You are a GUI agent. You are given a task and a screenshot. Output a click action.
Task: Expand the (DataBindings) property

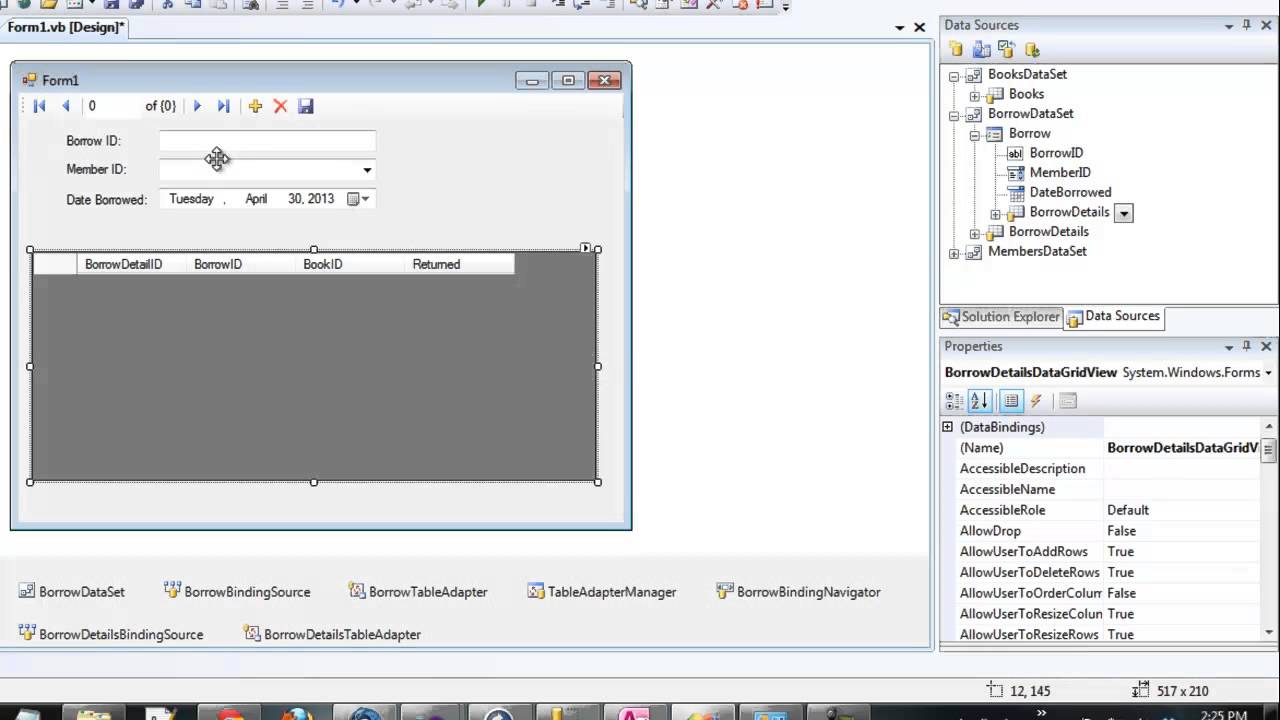[x=948, y=427]
